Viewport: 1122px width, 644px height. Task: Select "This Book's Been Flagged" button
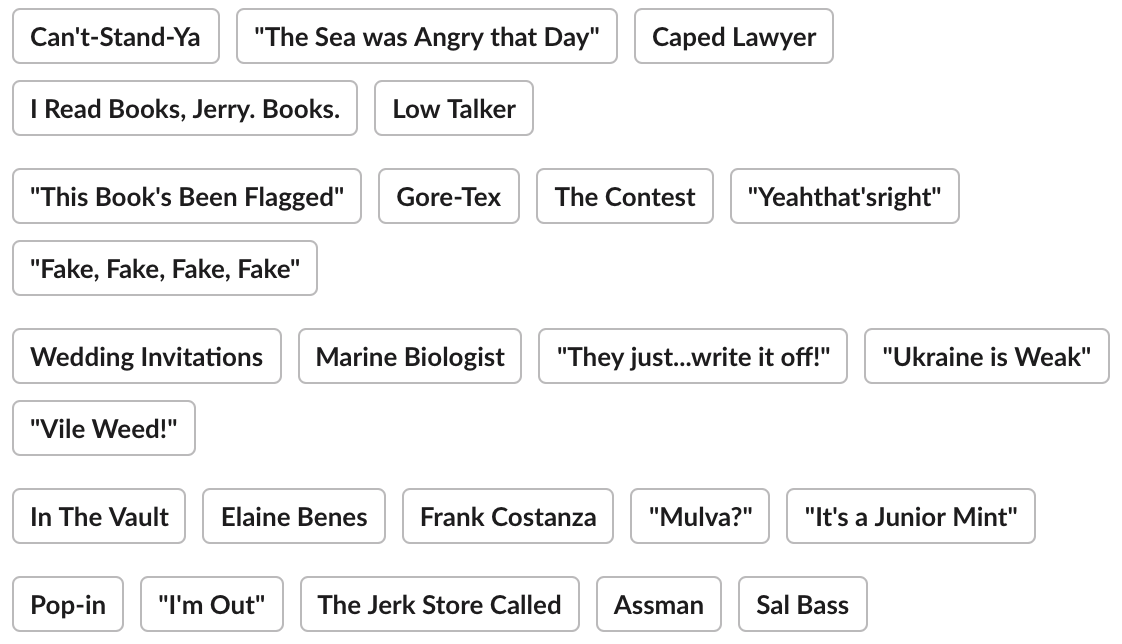pos(187,197)
